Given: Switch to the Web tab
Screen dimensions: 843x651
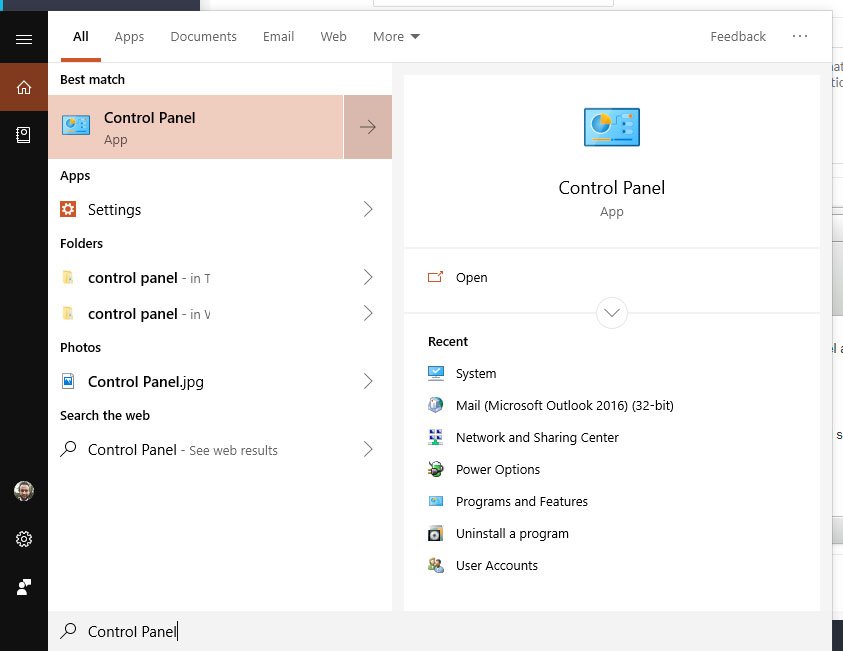Looking at the screenshot, I should 333,37.
